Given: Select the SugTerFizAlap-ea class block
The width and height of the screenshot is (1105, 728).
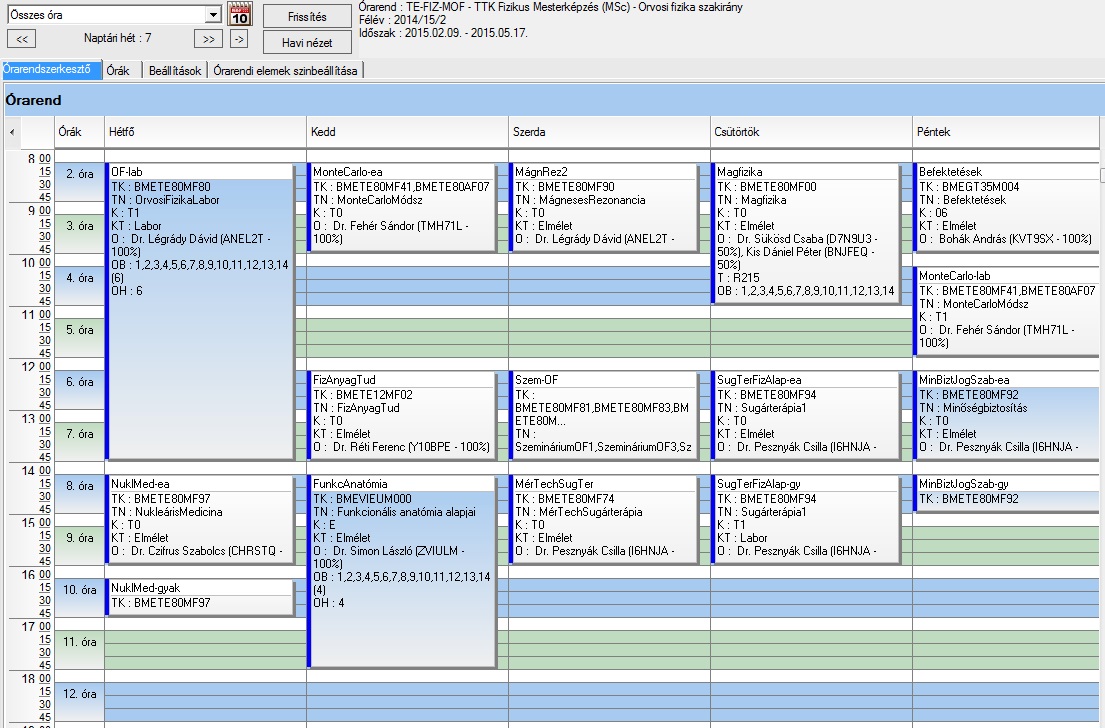Looking at the screenshot, I should coord(805,416).
